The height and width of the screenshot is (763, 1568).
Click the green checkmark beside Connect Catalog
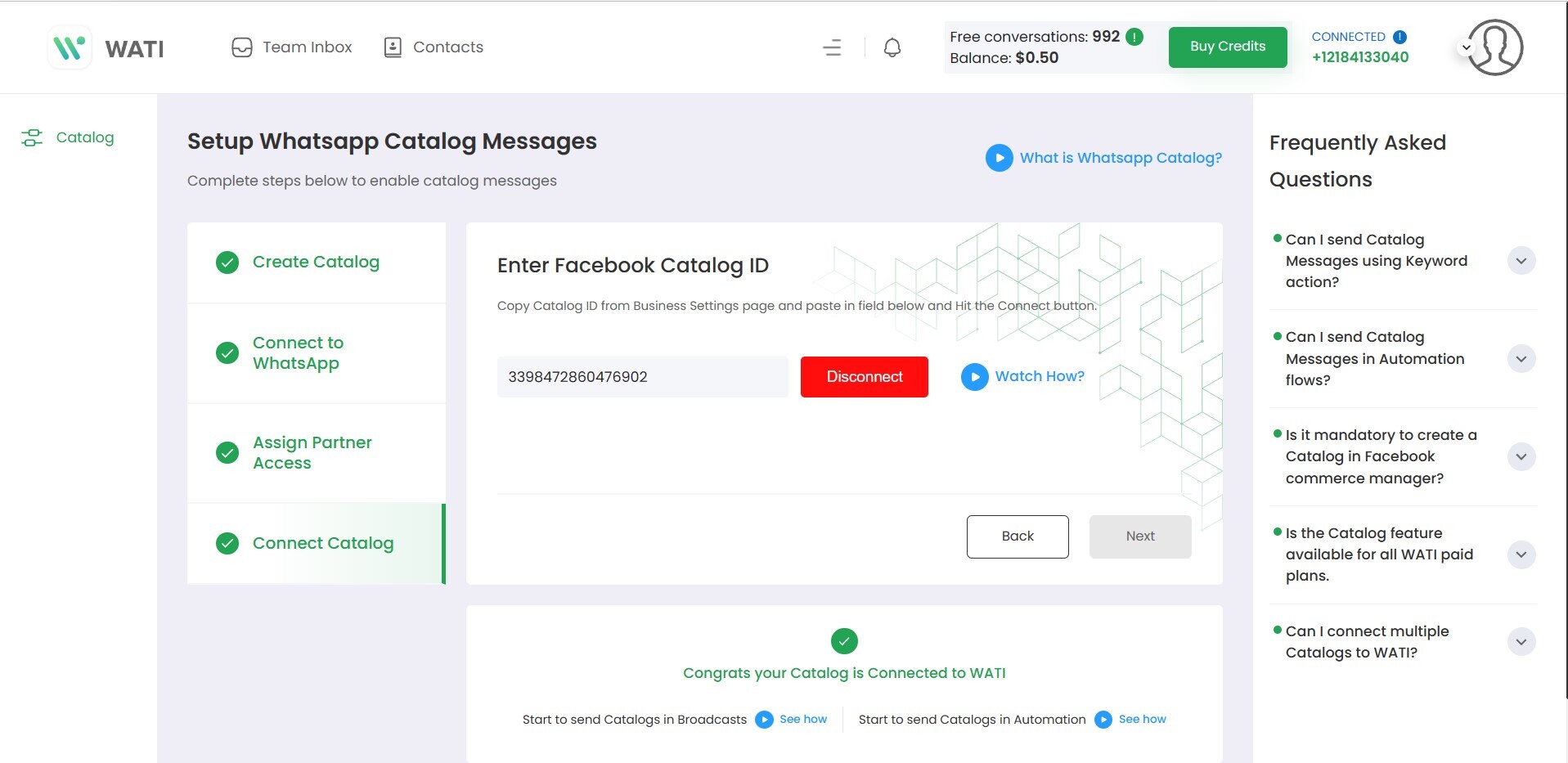(x=227, y=544)
